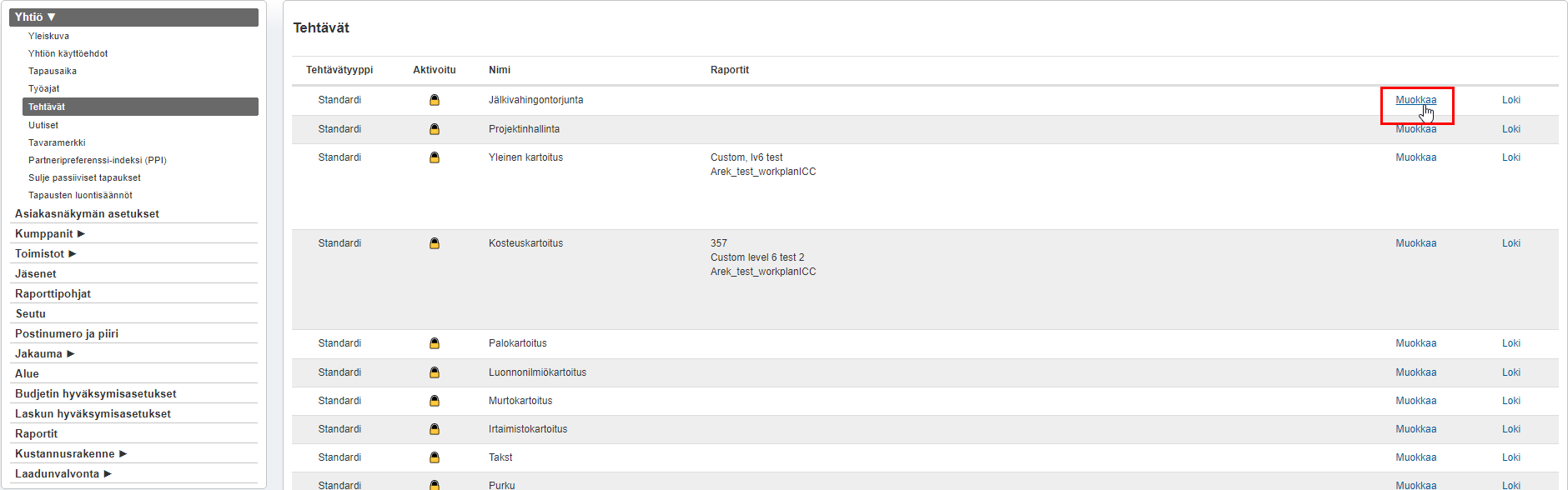Click the lock icon for Projektinhallinta
This screenshot has height=490, width=1568.
(x=435, y=129)
